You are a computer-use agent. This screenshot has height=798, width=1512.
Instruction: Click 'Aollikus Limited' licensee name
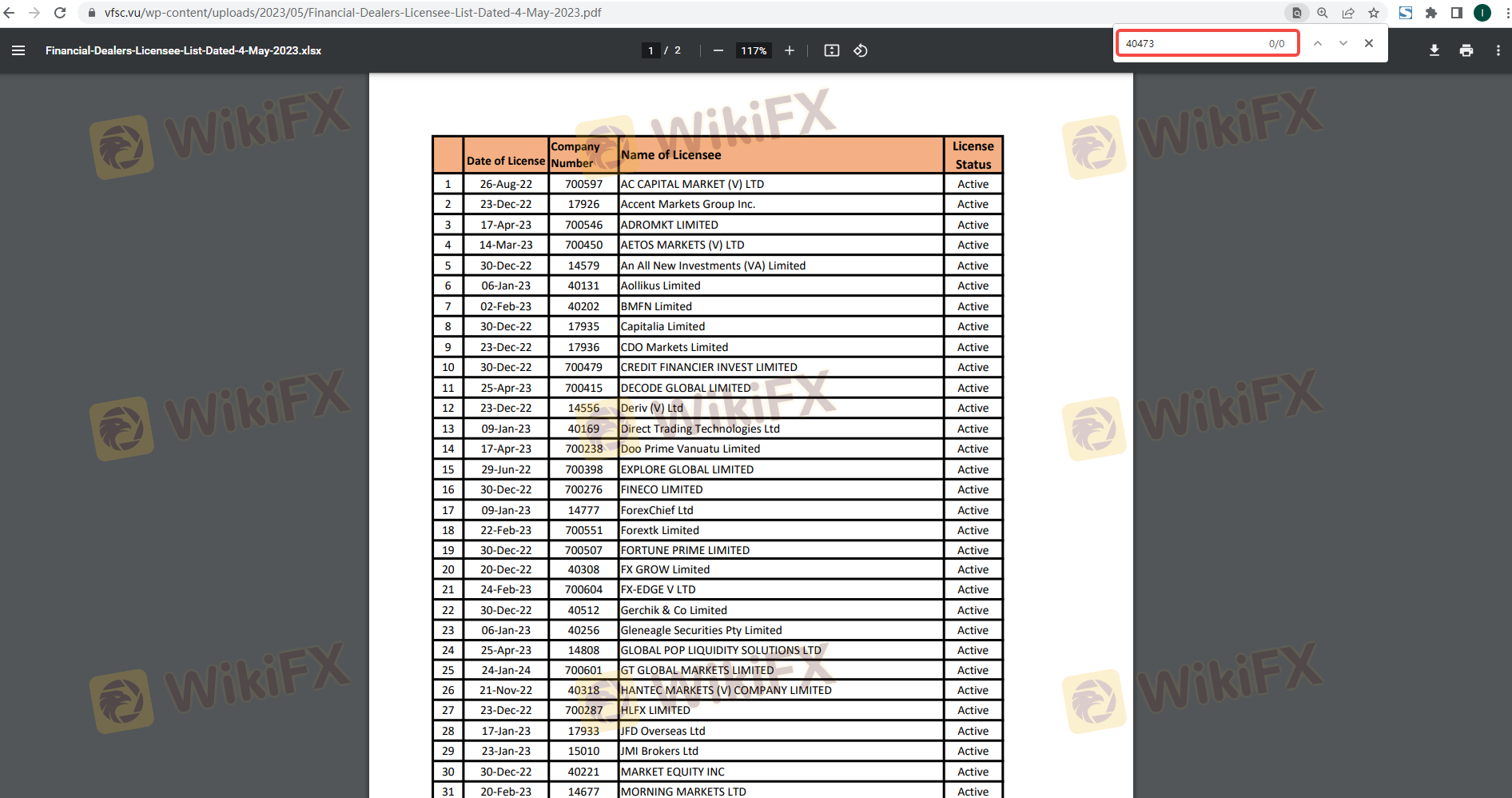pyautogui.click(x=660, y=285)
